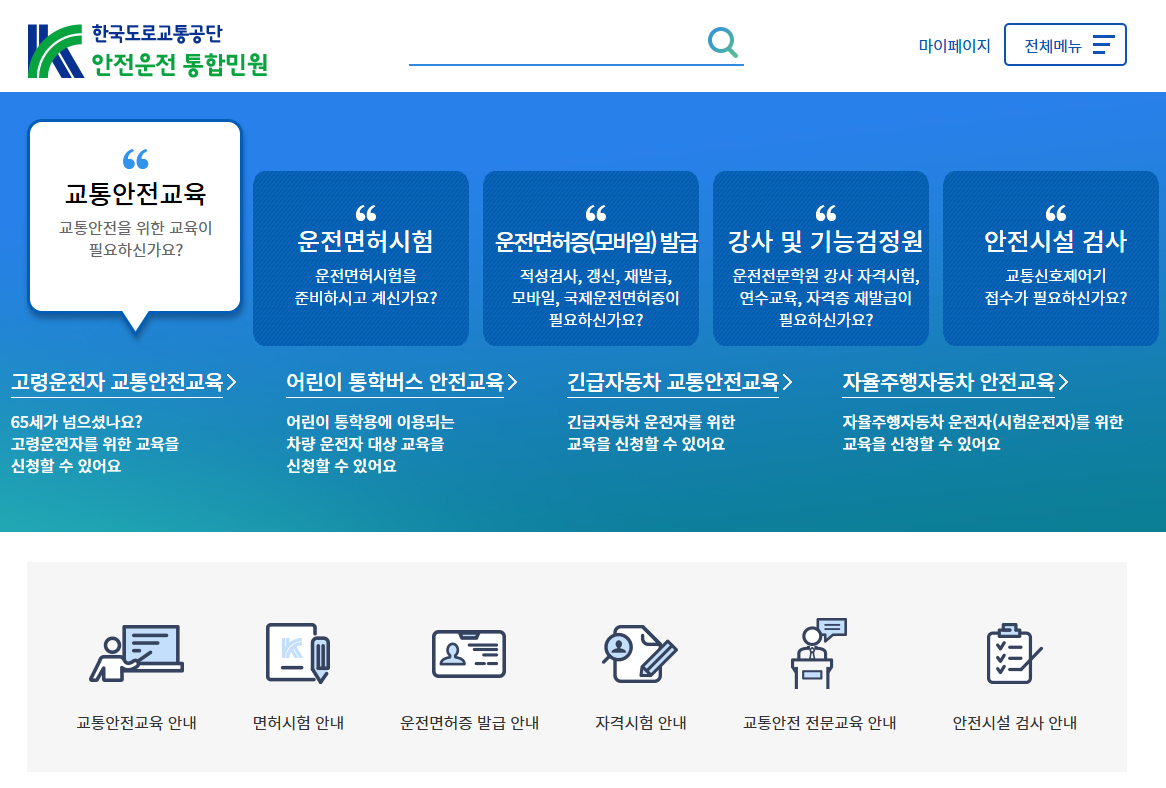Click the book and pen icon for 면허시험 안내

click(x=298, y=653)
